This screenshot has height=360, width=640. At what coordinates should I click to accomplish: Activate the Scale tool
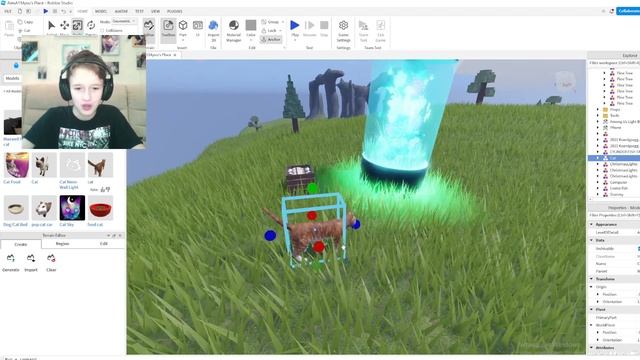pyautogui.click(x=78, y=25)
